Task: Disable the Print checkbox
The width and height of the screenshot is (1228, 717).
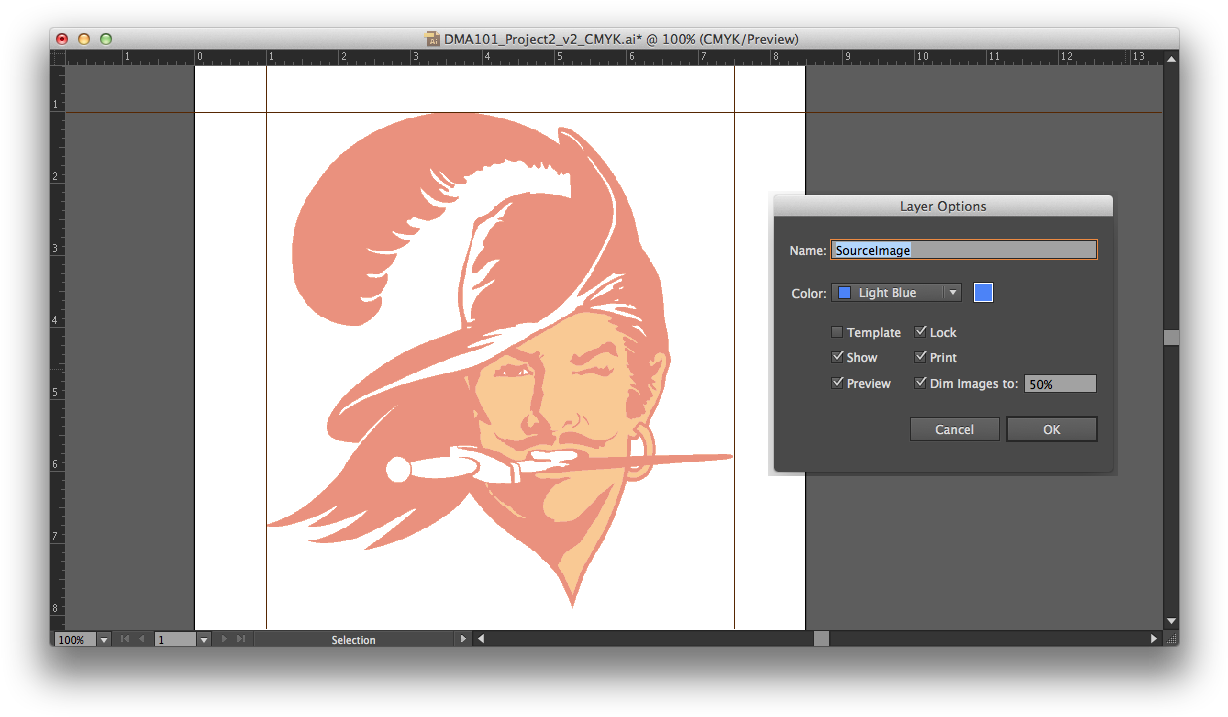Action: pyautogui.click(x=921, y=358)
